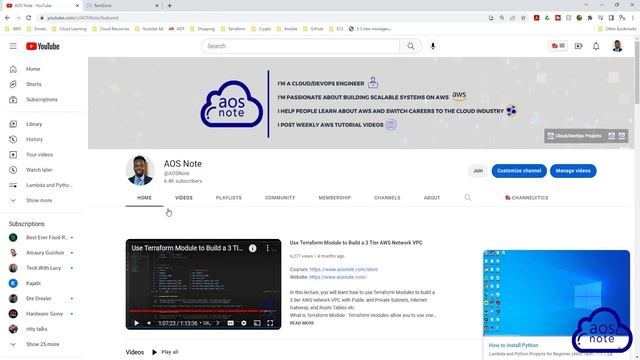
Task: Go back in browser
Action: tap(7, 18)
